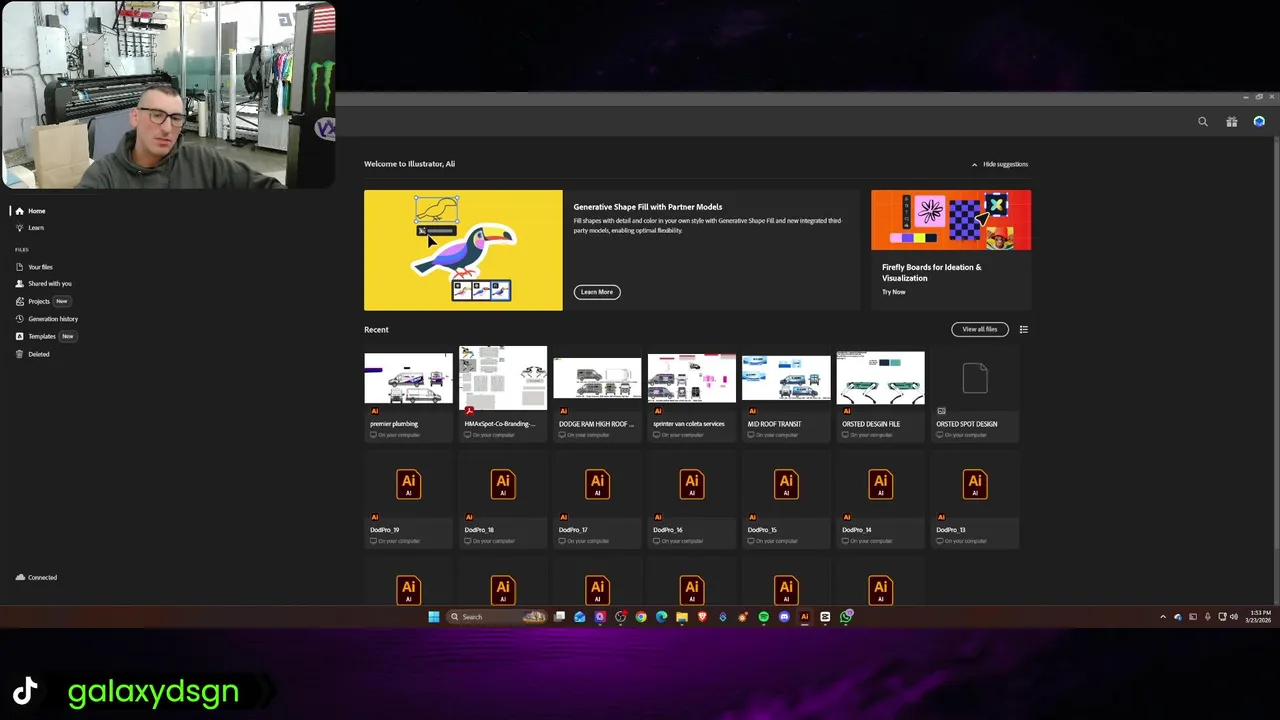
Task: Open the DodPro_13 Ai file icon
Action: [975, 484]
